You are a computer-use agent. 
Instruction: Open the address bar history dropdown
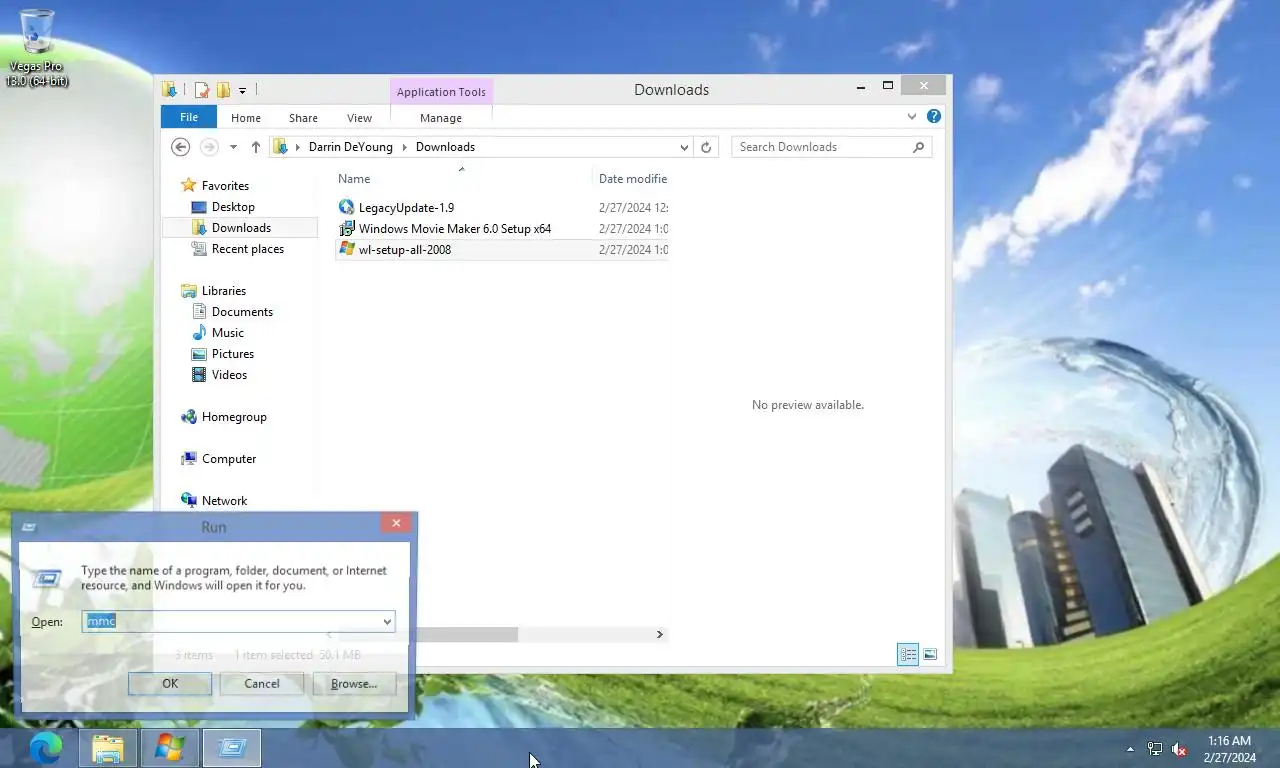(x=684, y=147)
